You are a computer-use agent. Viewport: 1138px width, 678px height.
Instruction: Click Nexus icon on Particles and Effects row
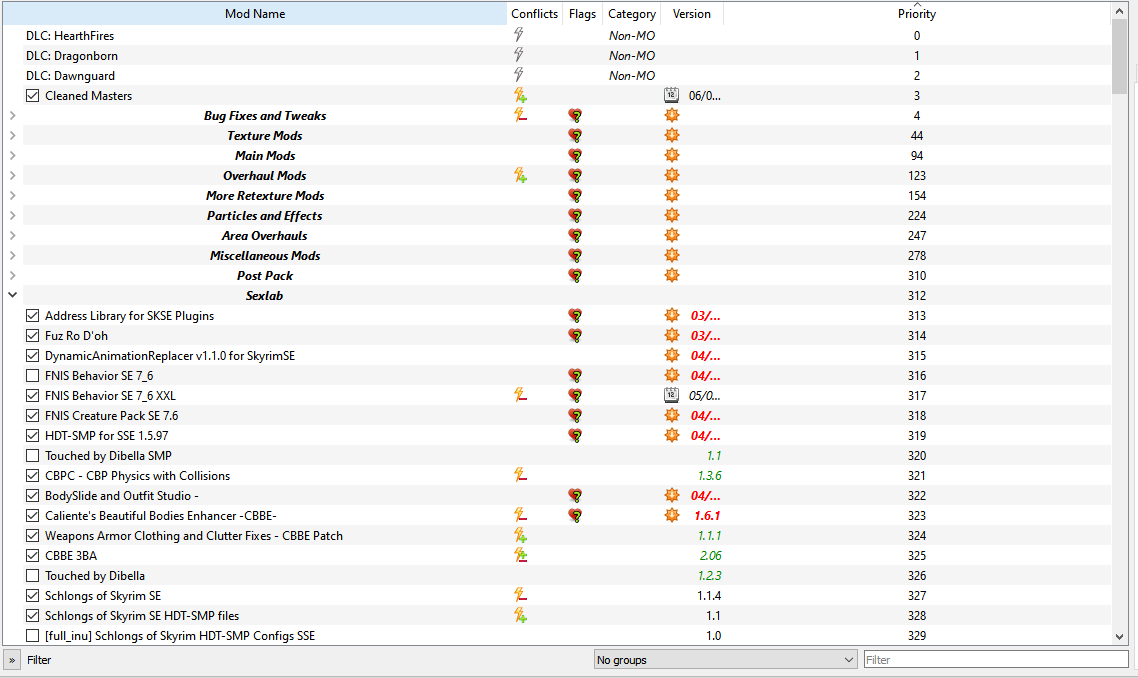(672, 215)
